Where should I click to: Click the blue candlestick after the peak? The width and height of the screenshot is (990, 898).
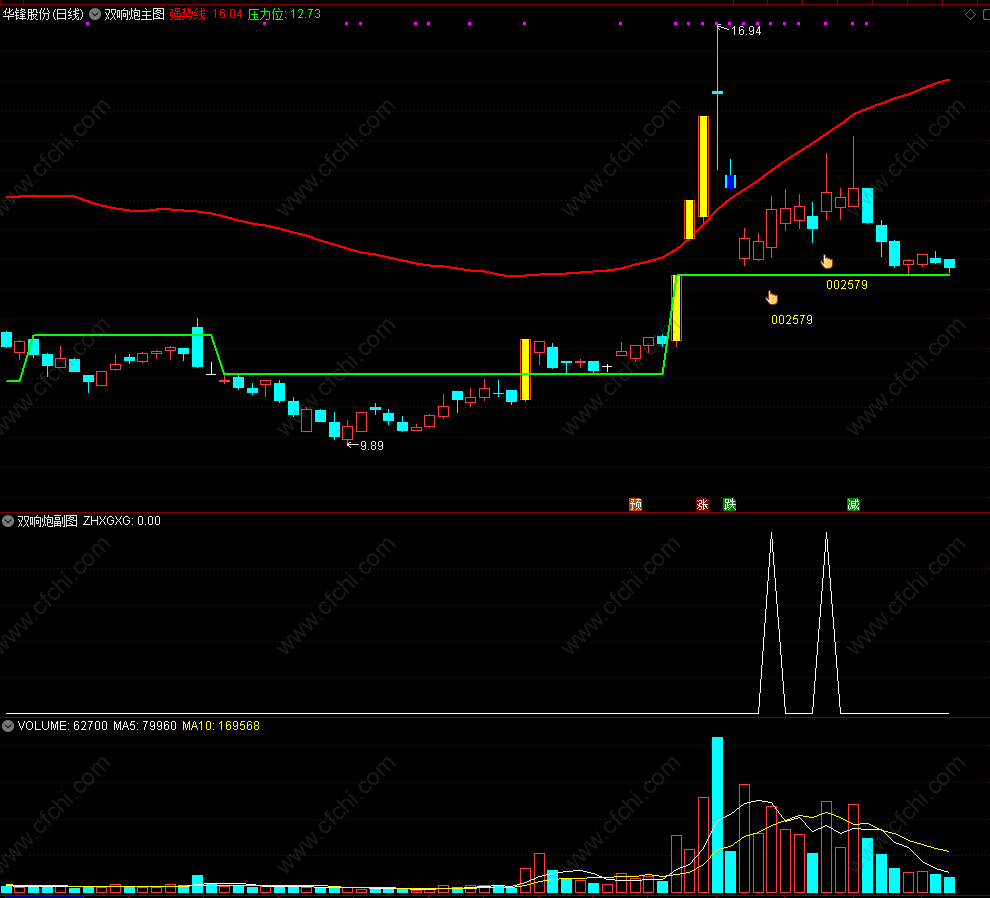point(731,181)
